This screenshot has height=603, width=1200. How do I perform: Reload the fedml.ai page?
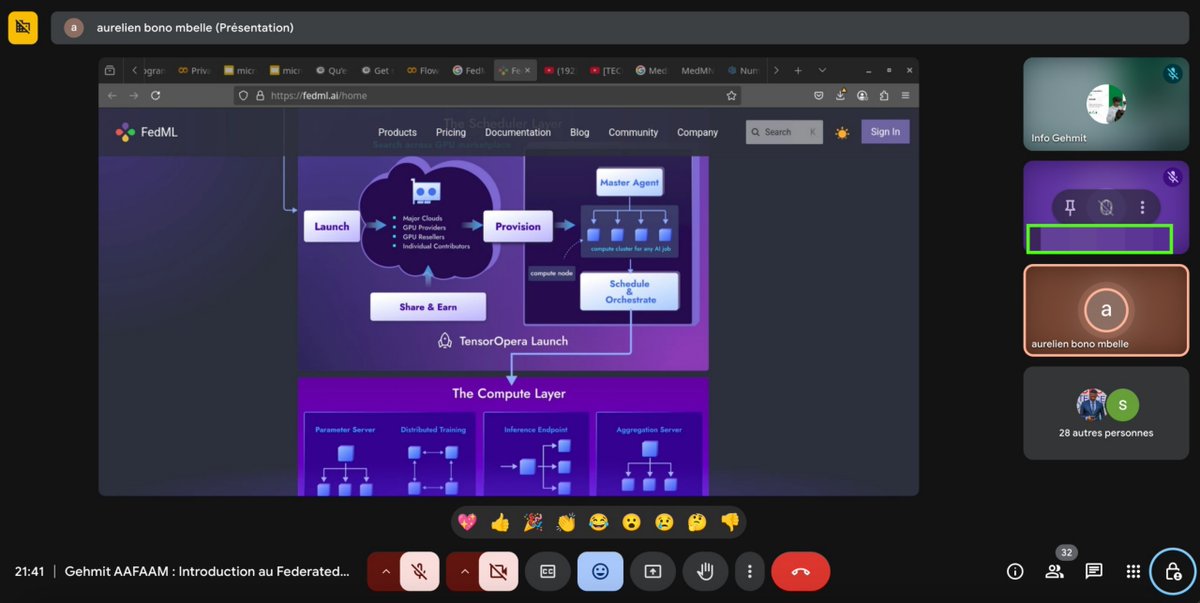156,96
